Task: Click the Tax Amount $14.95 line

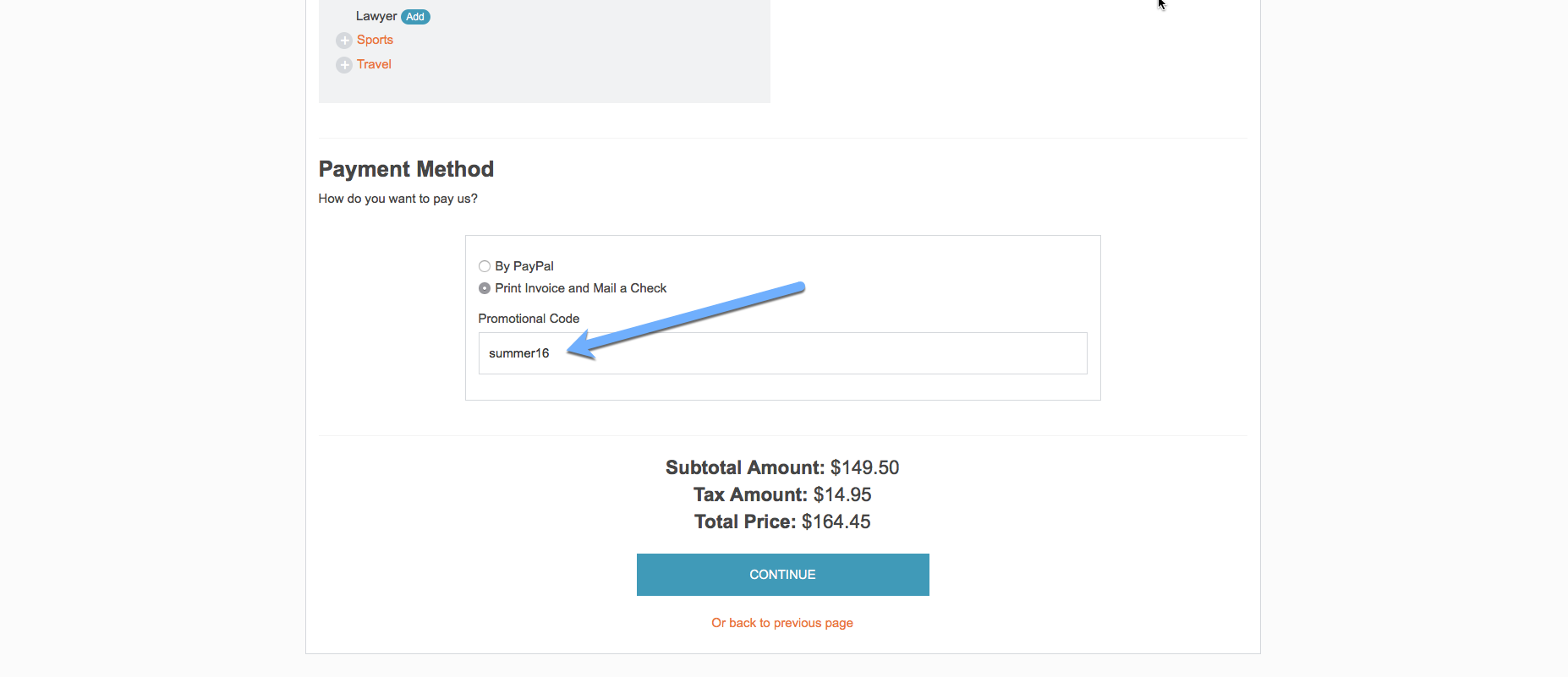Action: pos(782,494)
